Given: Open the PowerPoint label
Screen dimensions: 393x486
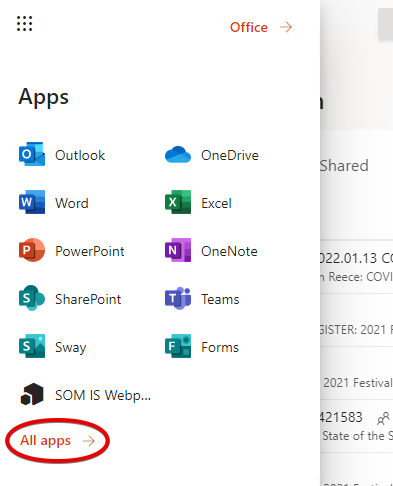Looking at the screenshot, I should tap(90, 251).
